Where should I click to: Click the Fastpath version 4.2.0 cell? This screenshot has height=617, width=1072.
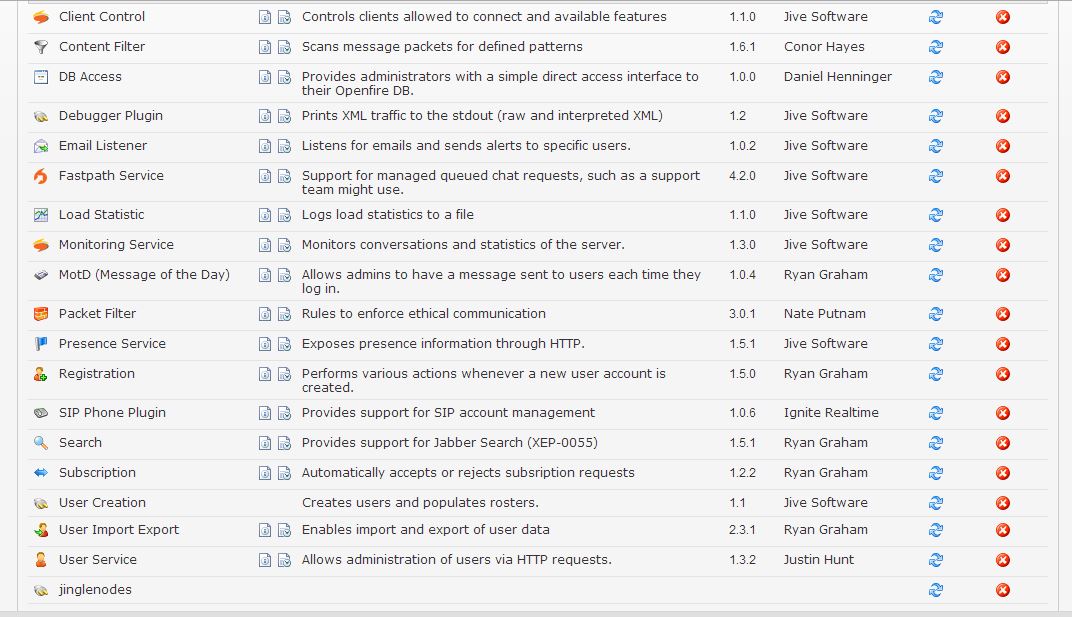[742, 176]
